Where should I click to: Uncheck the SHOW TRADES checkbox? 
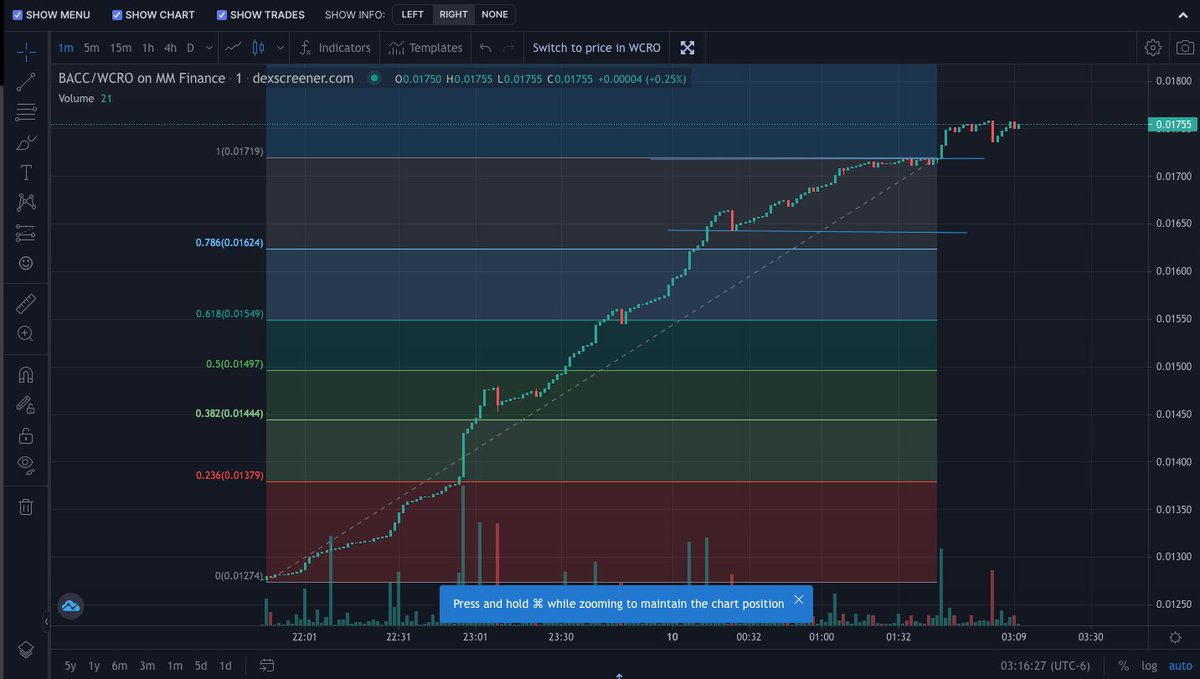click(222, 15)
